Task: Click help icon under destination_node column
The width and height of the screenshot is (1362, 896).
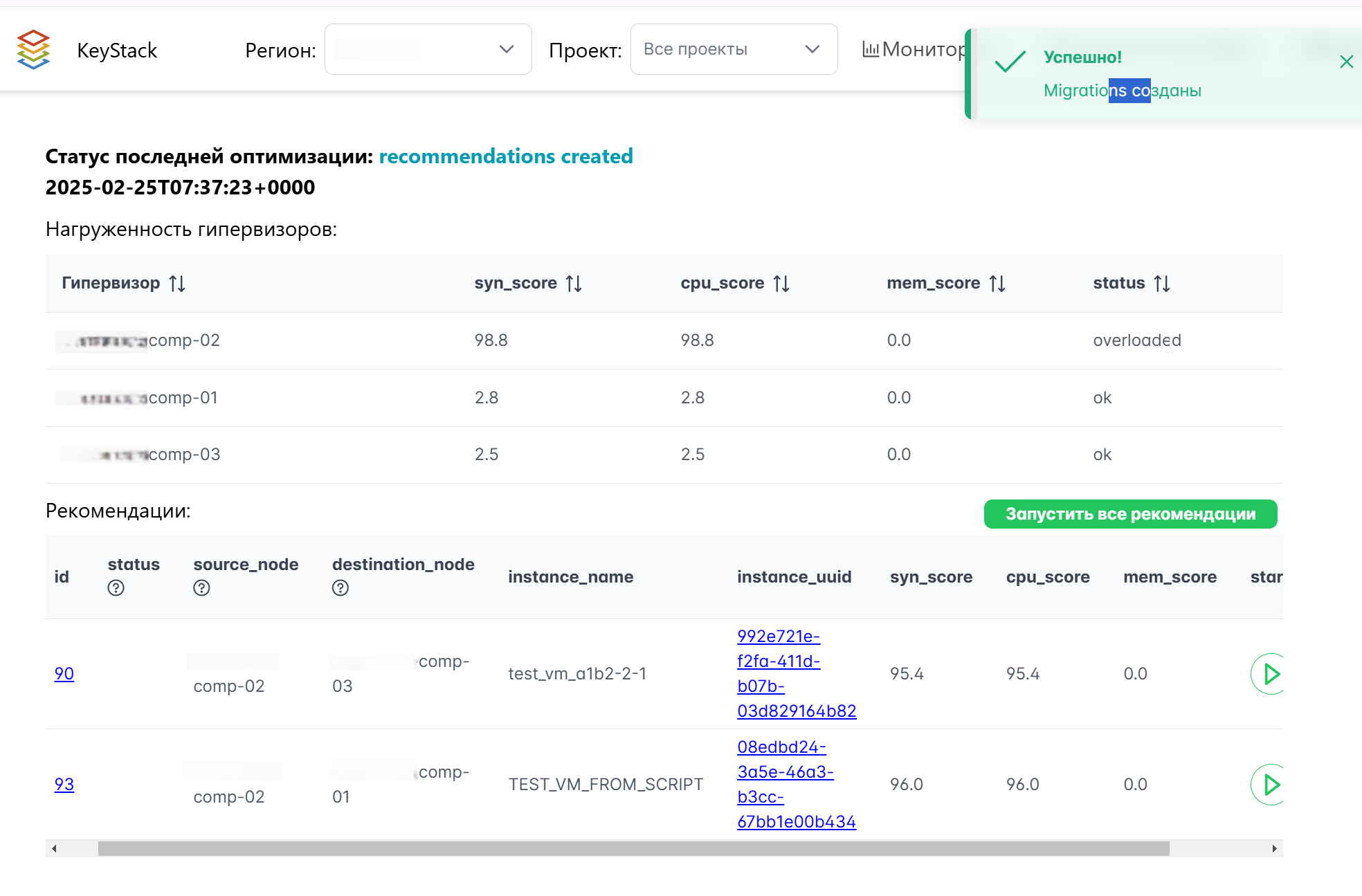Action: tap(340, 588)
